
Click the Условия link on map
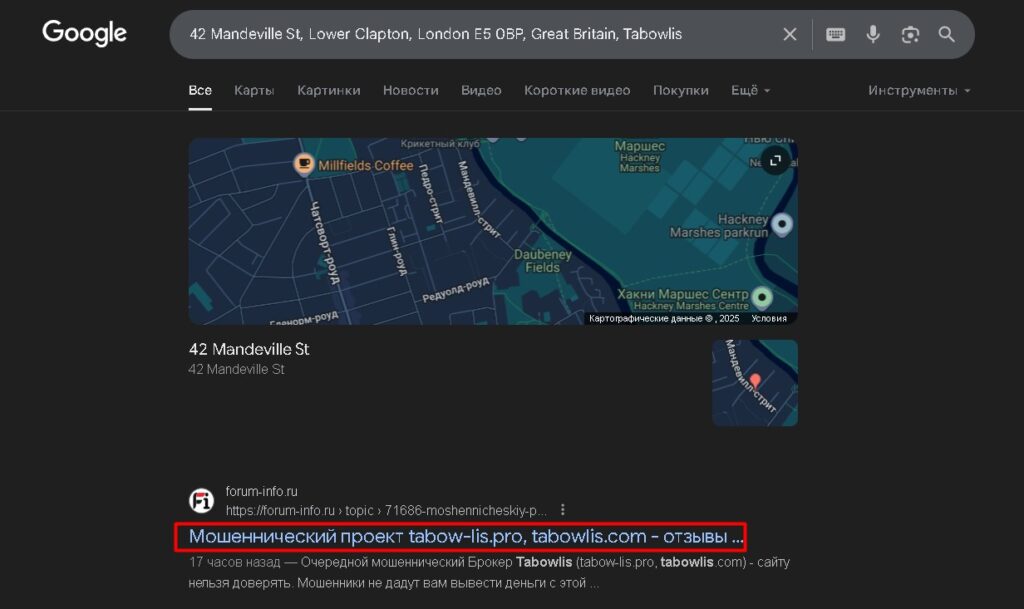coord(769,318)
